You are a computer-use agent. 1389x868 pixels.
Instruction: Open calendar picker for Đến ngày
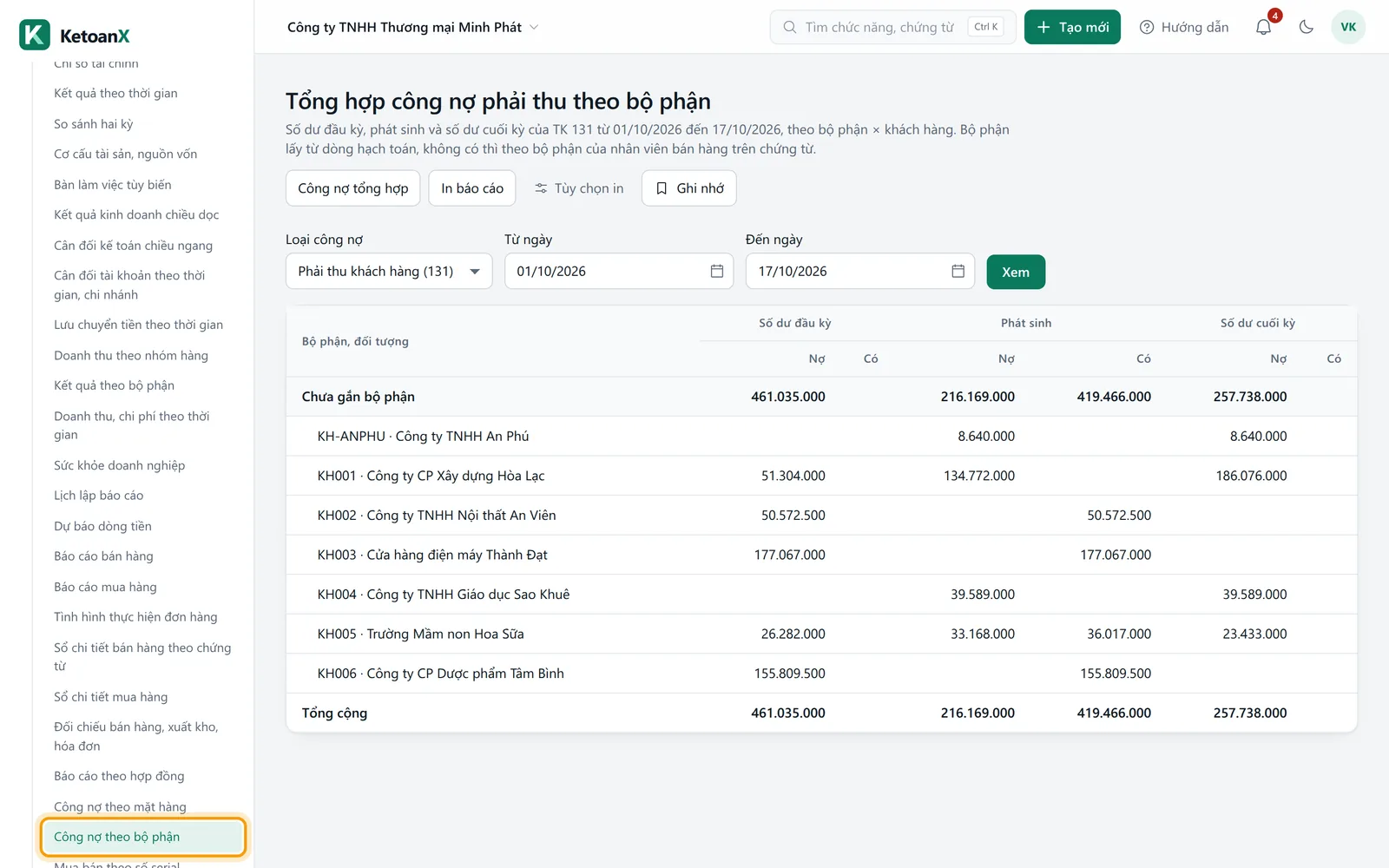(x=958, y=271)
